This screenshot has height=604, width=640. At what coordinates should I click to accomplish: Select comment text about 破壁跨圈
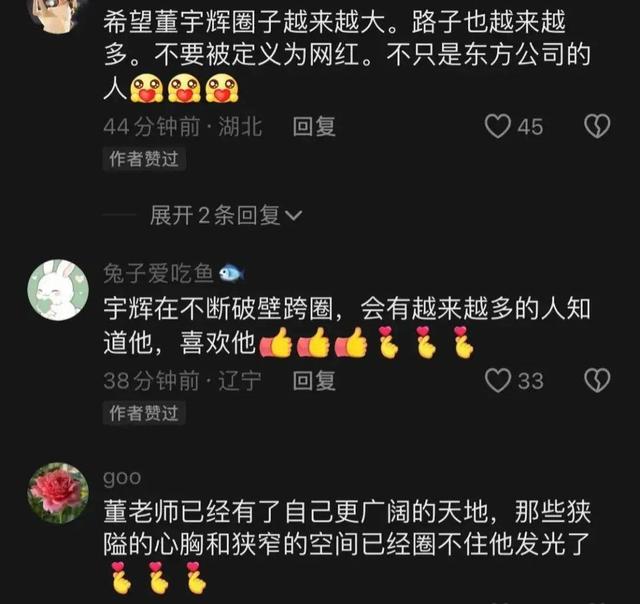[x=347, y=326]
